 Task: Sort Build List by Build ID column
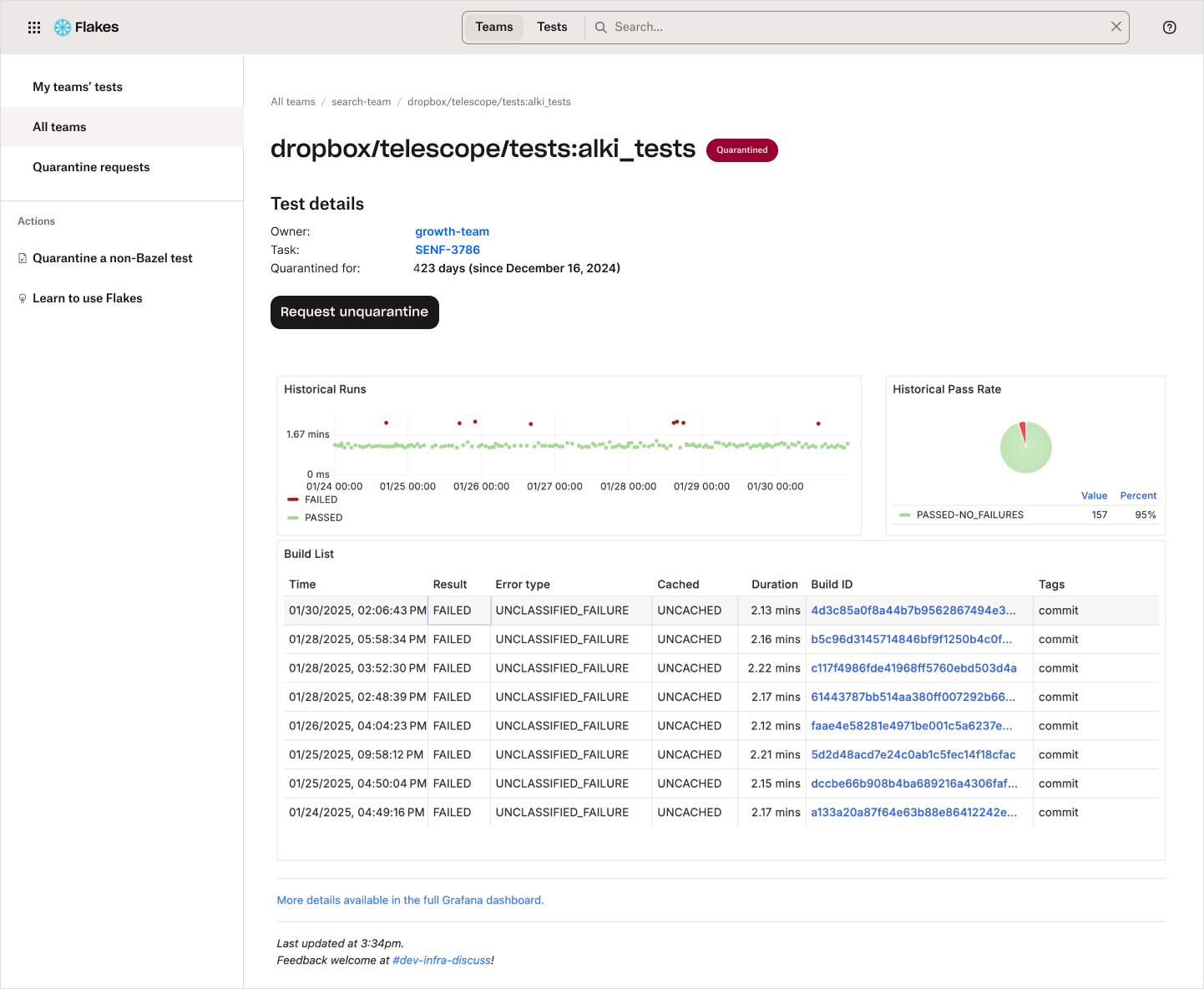coord(832,585)
